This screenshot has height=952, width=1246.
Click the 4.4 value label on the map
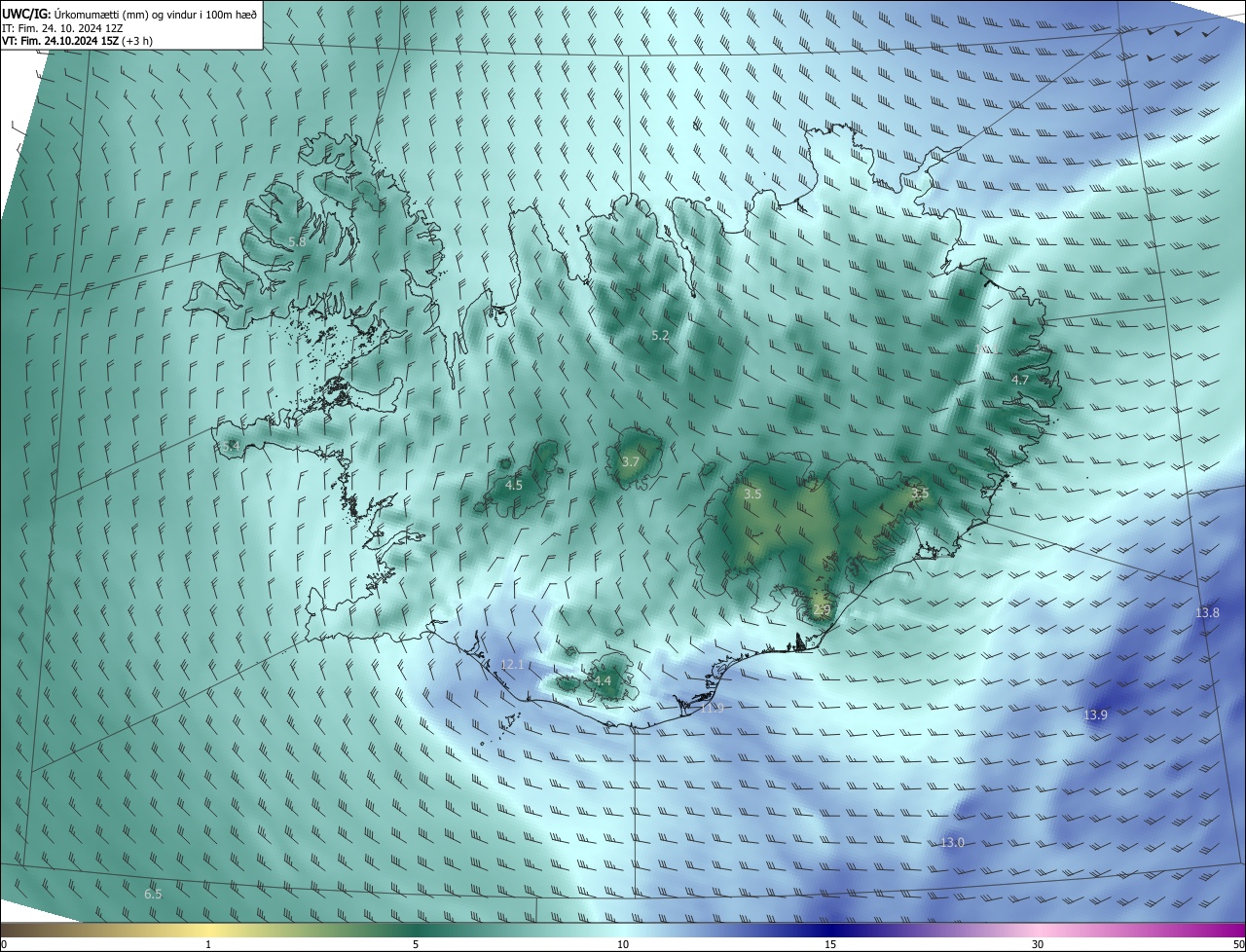click(603, 680)
